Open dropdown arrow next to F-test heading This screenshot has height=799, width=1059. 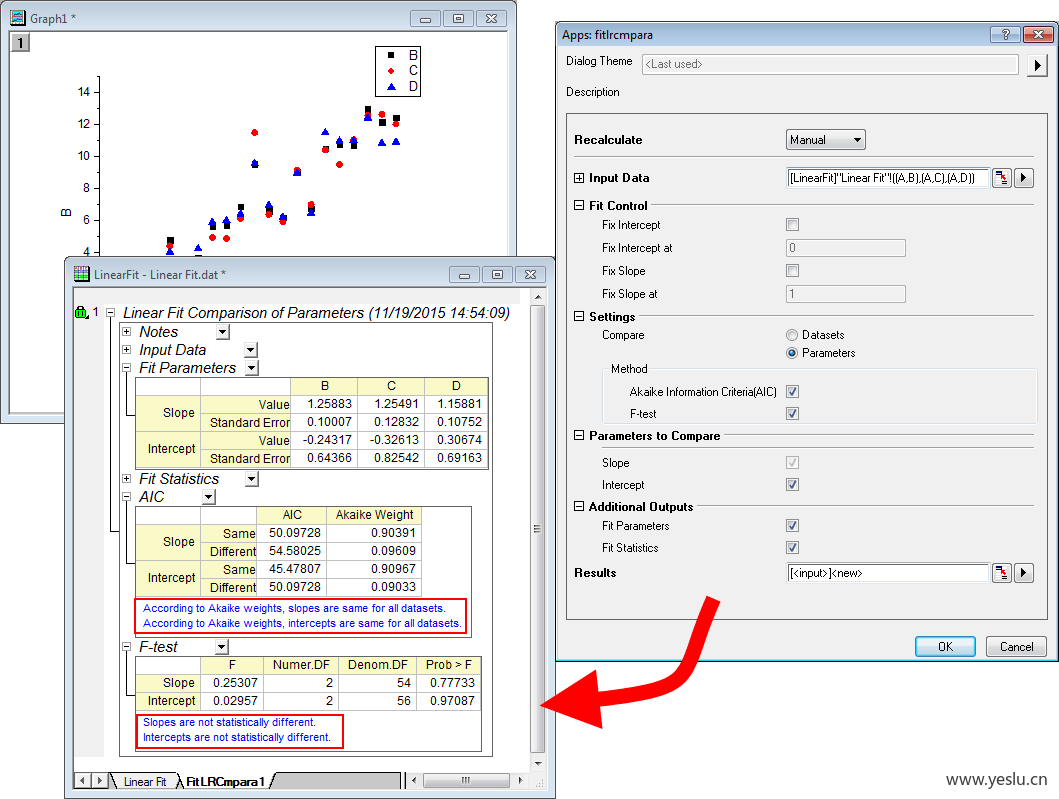click(222, 647)
